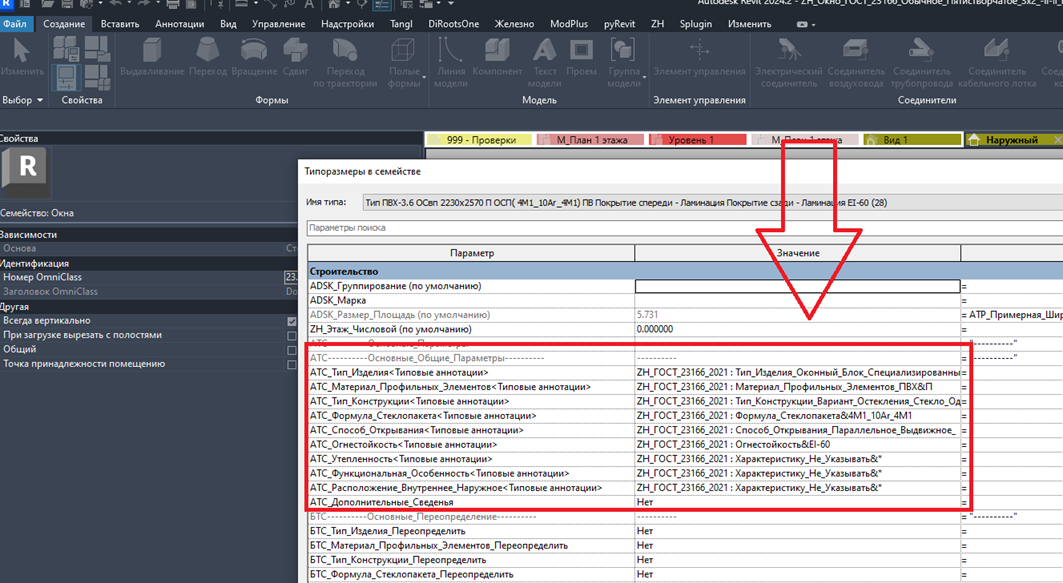The image size is (1063, 583).
Task: Click the Номер OmniClass value field
Action: coord(291,277)
